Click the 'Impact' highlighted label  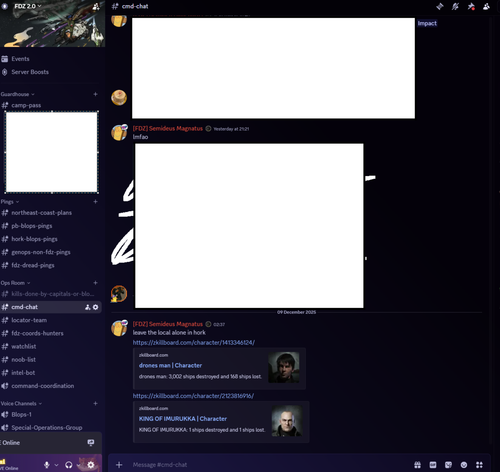(427, 23)
